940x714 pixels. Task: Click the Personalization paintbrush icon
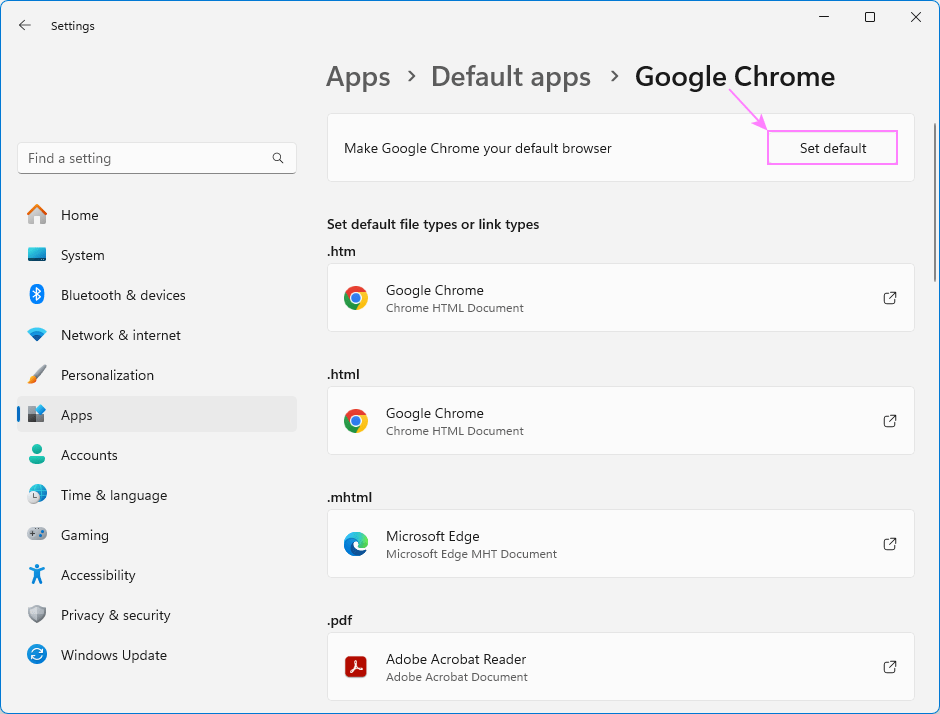pyautogui.click(x=37, y=374)
